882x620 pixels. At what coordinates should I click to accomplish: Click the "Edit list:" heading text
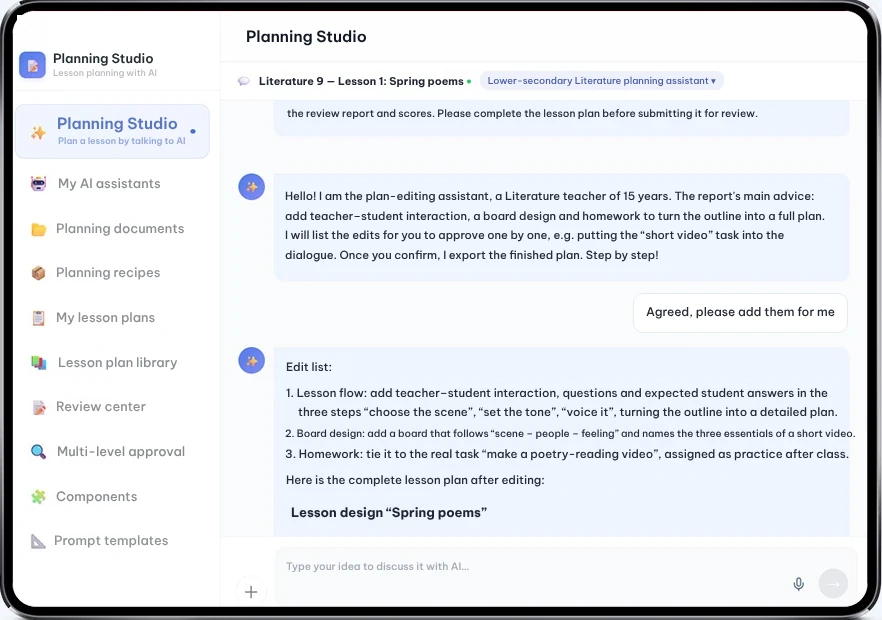tap(309, 367)
